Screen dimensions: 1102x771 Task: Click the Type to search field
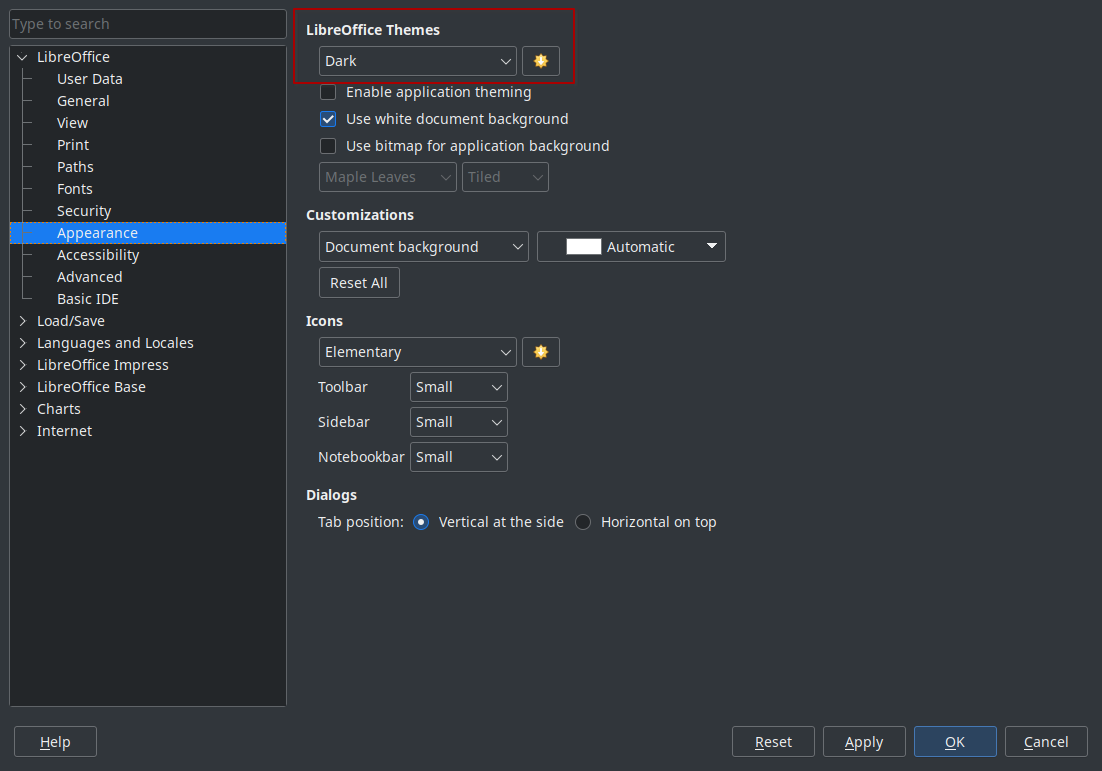pyautogui.click(x=148, y=23)
